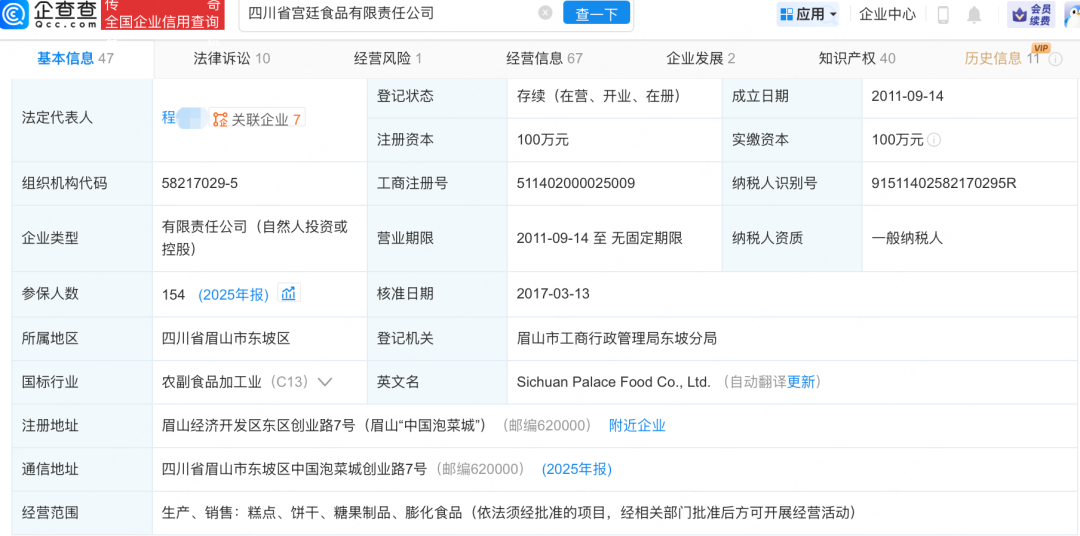Click the 经营范围 business scope description
This screenshot has height=536, width=1080.
coord(508,513)
